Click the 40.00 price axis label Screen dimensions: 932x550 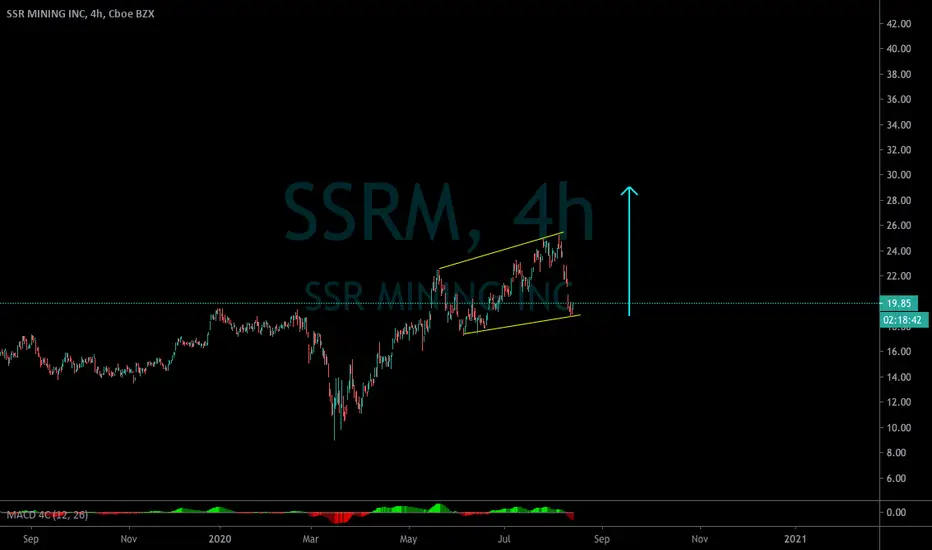[x=899, y=49]
